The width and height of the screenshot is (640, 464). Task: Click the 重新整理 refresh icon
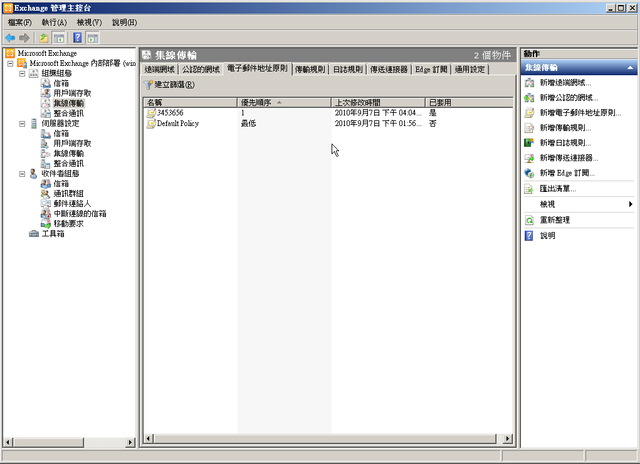point(529,220)
